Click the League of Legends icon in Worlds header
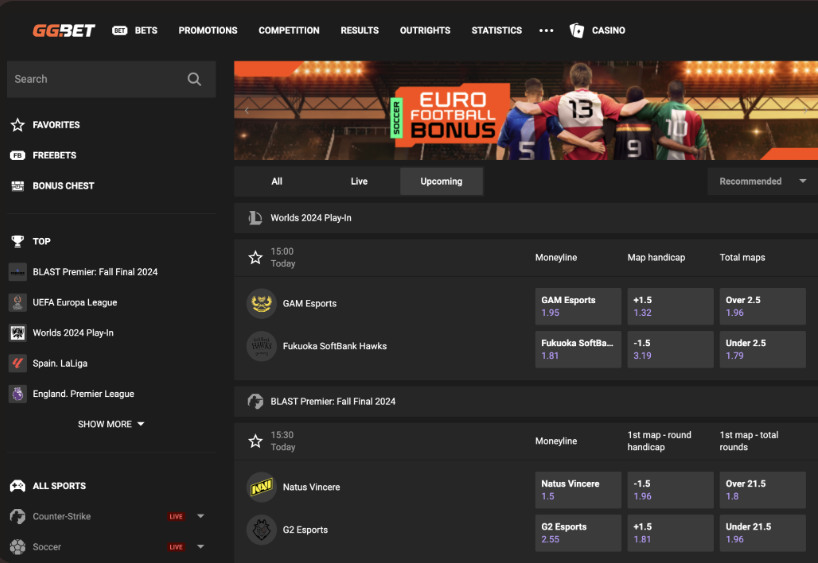This screenshot has width=818, height=563. pos(255,218)
